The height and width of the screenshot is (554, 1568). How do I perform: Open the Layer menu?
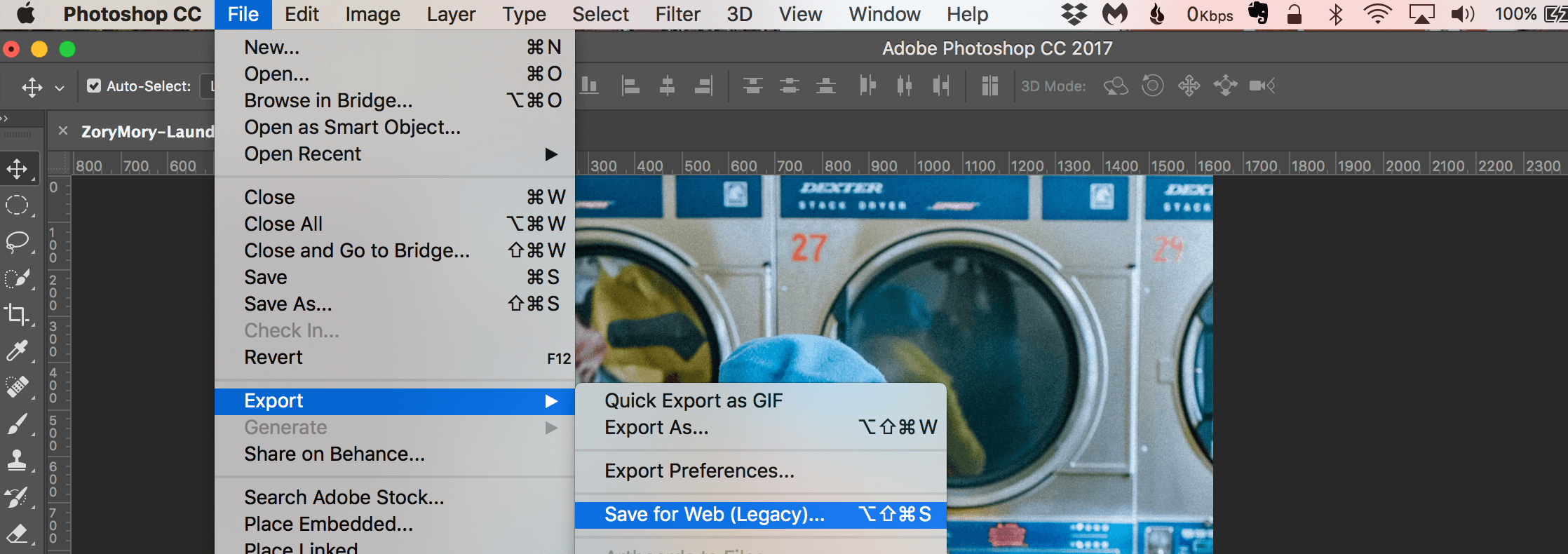click(x=451, y=14)
